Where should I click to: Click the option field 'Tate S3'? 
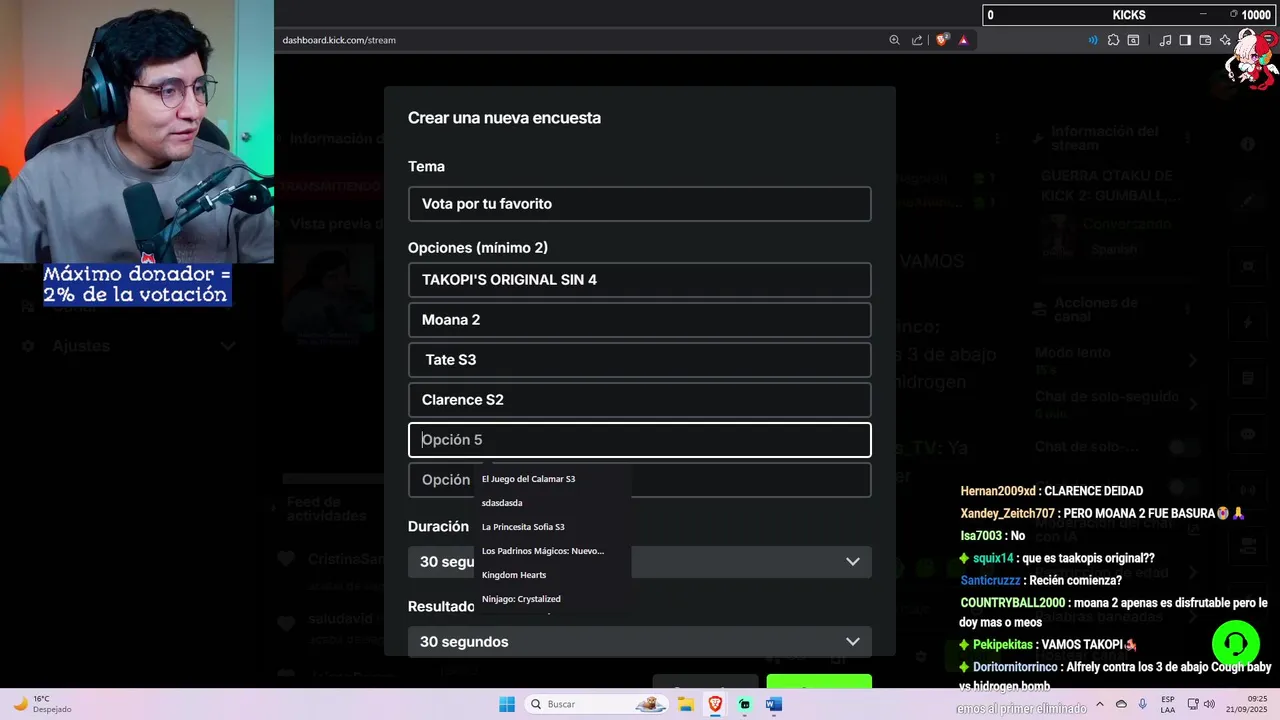639,360
